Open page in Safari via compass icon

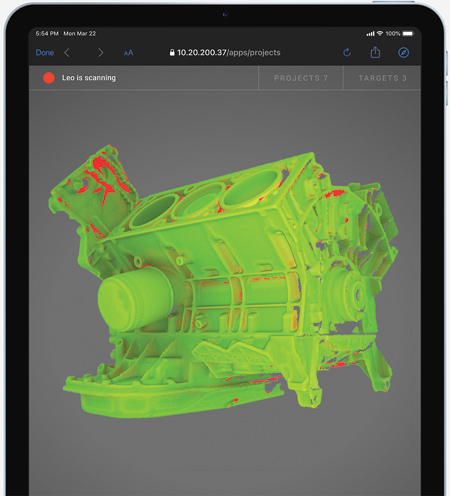[x=403, y=52]
